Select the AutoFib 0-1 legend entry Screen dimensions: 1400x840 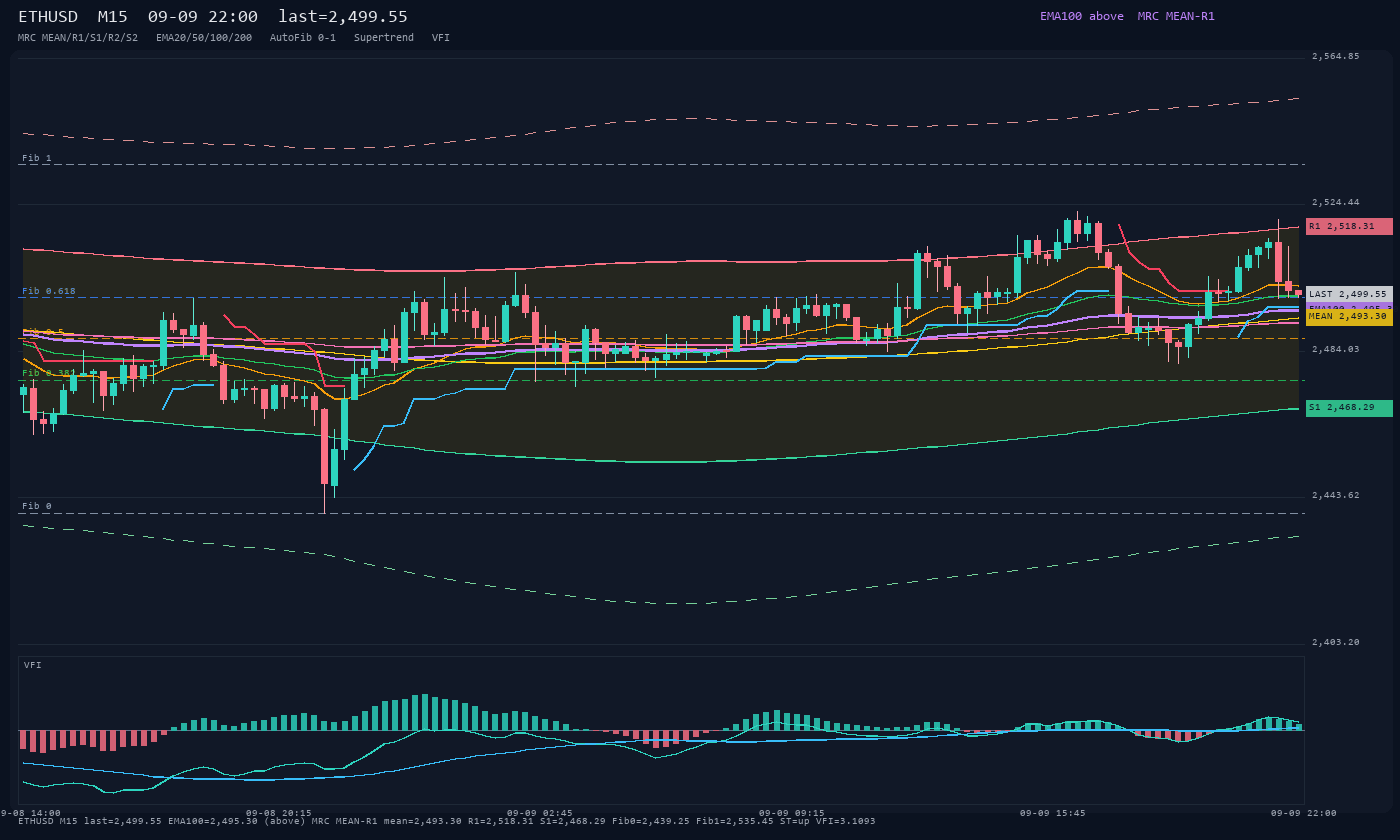pyautogui.click(x=302, y=37)
